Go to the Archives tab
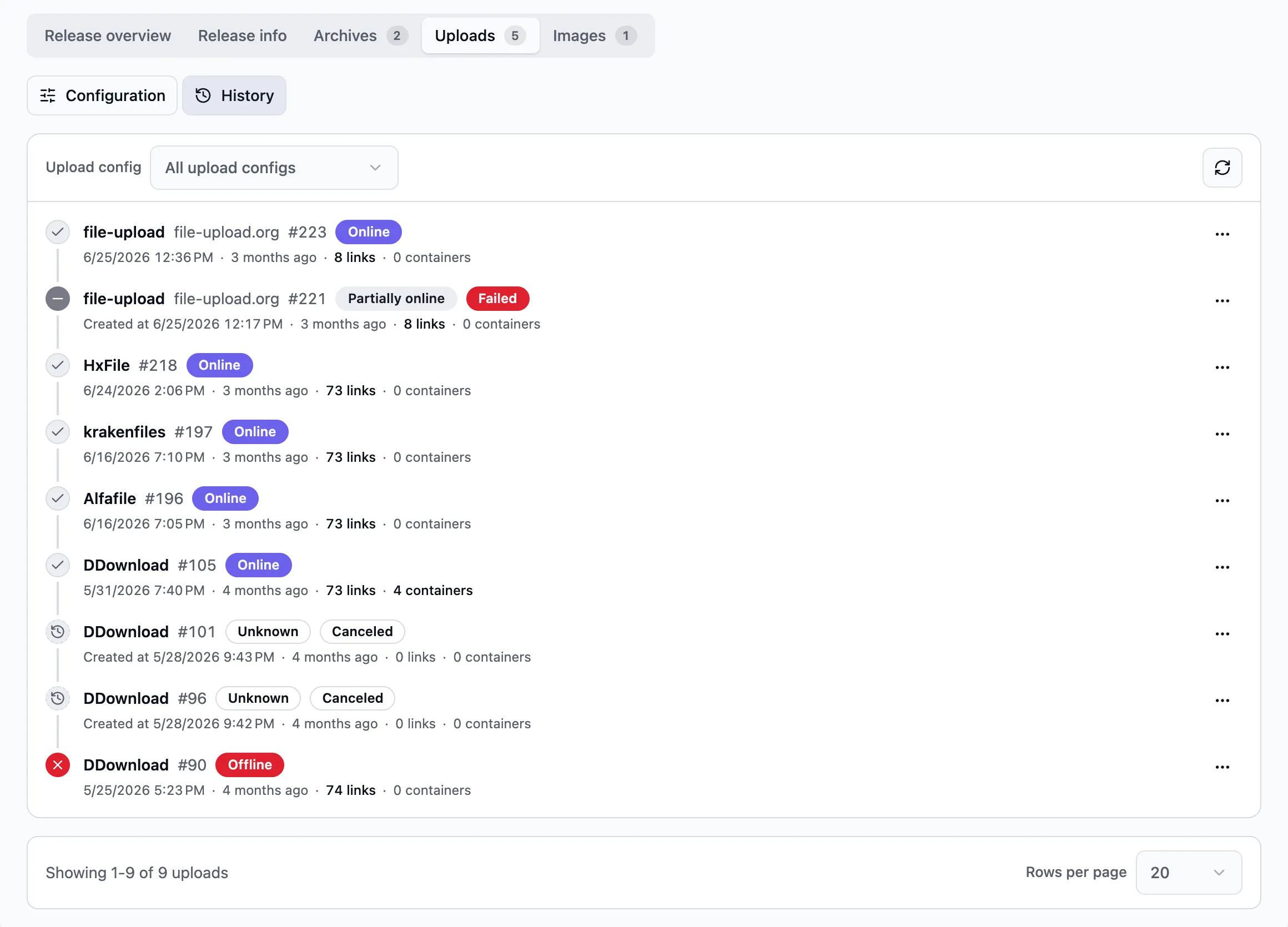1288x927 pixels. (360, 35)
